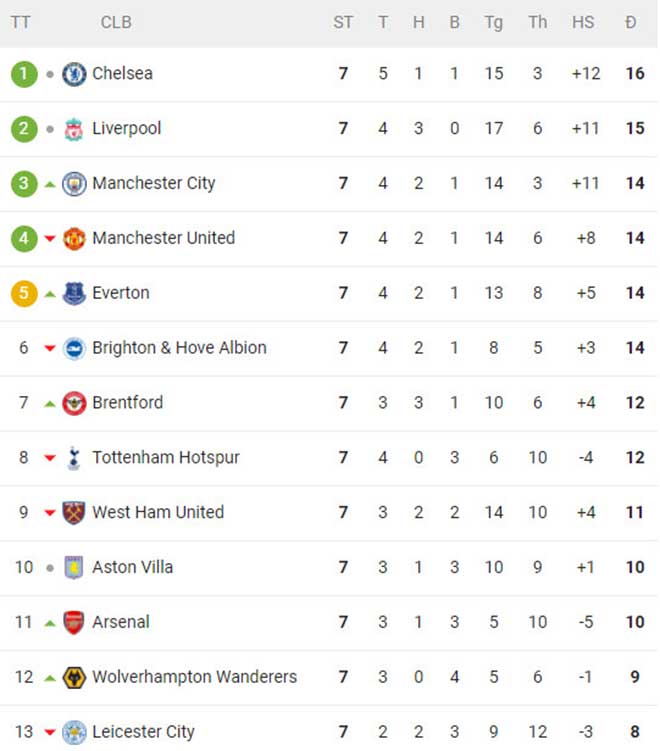Click the Wolverhampton Wanderers crest icon

tap(74, 677)
